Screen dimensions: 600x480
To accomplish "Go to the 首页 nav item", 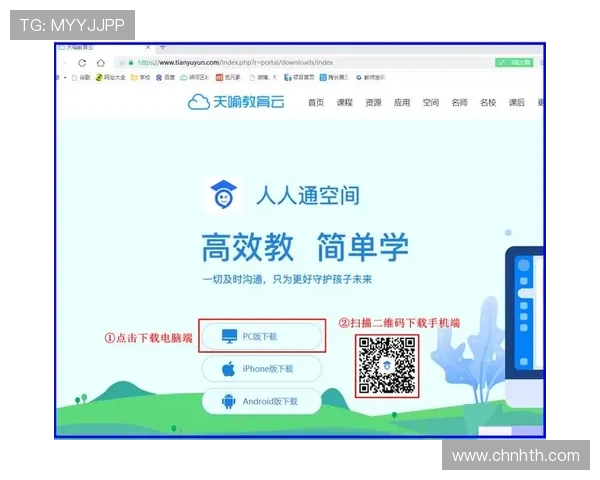I will click(316, 103).
